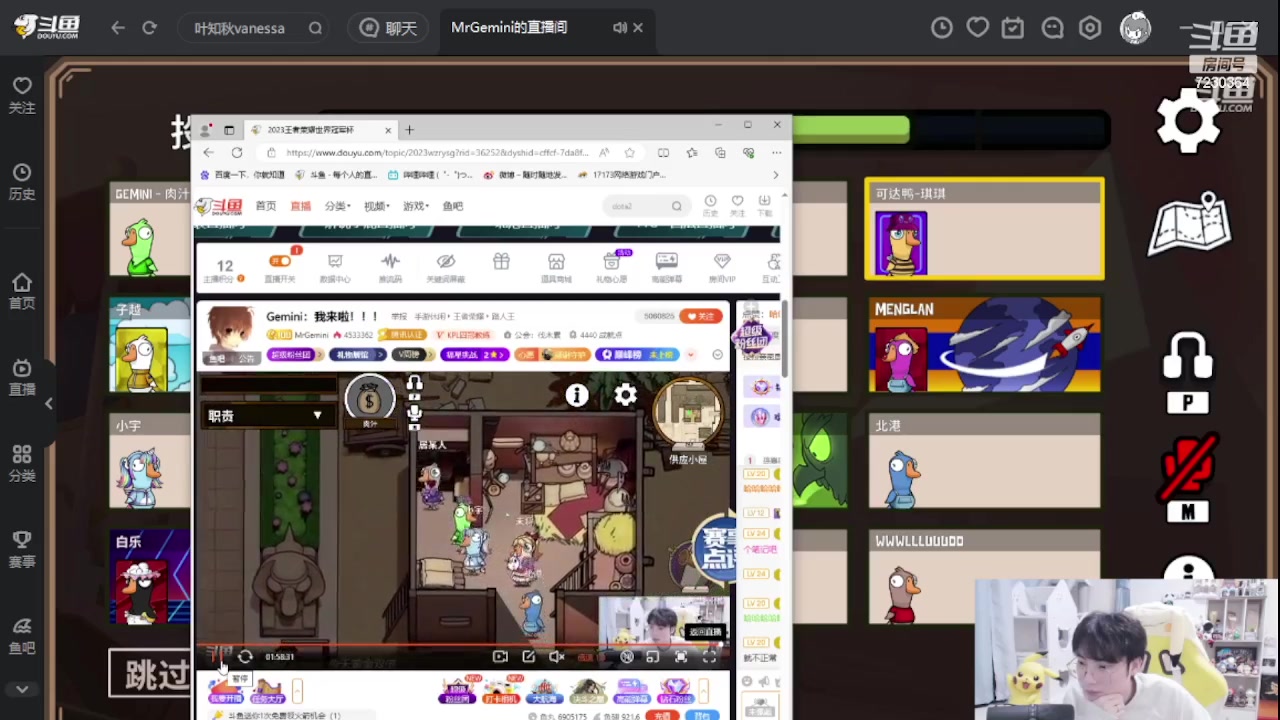Collapse the client sidebar with the arrow handle

[x=48, y=403]
